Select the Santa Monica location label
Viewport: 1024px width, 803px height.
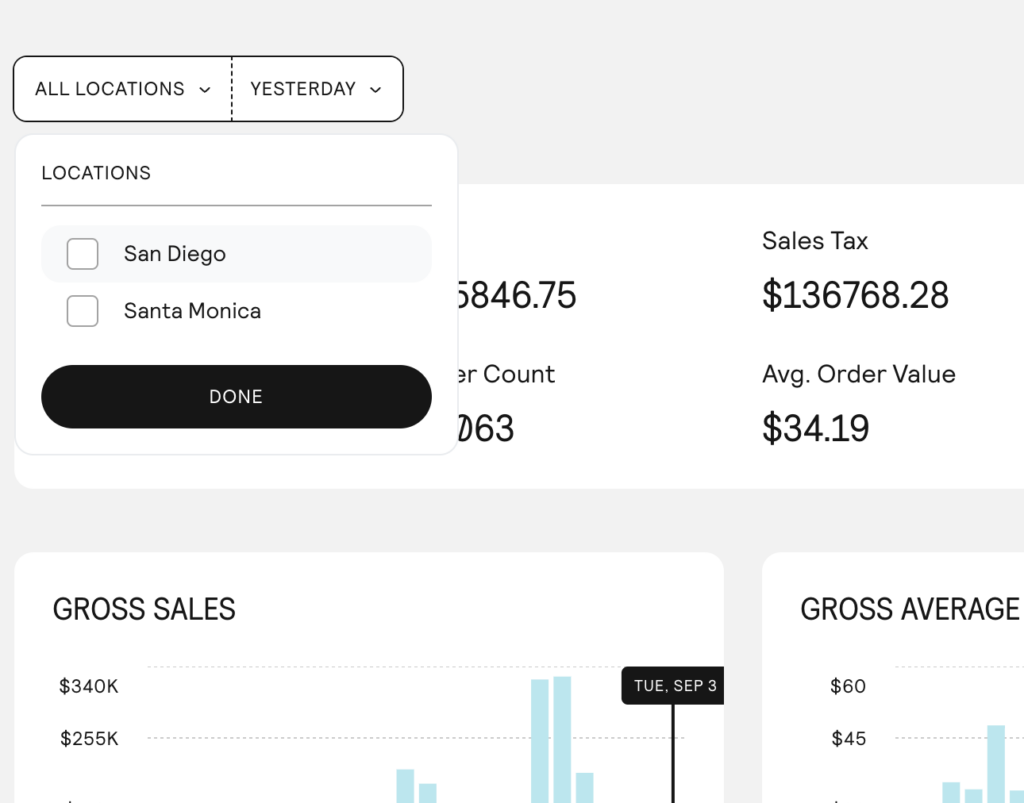click(x=192, y=311)
